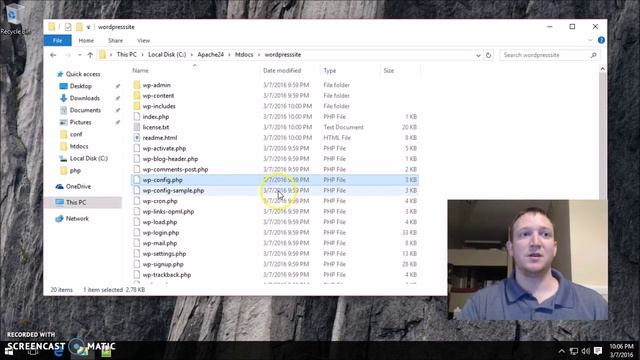Open the Home ribbon tab
This screenshot has height=360, width=640.
[x=86, y=40]
